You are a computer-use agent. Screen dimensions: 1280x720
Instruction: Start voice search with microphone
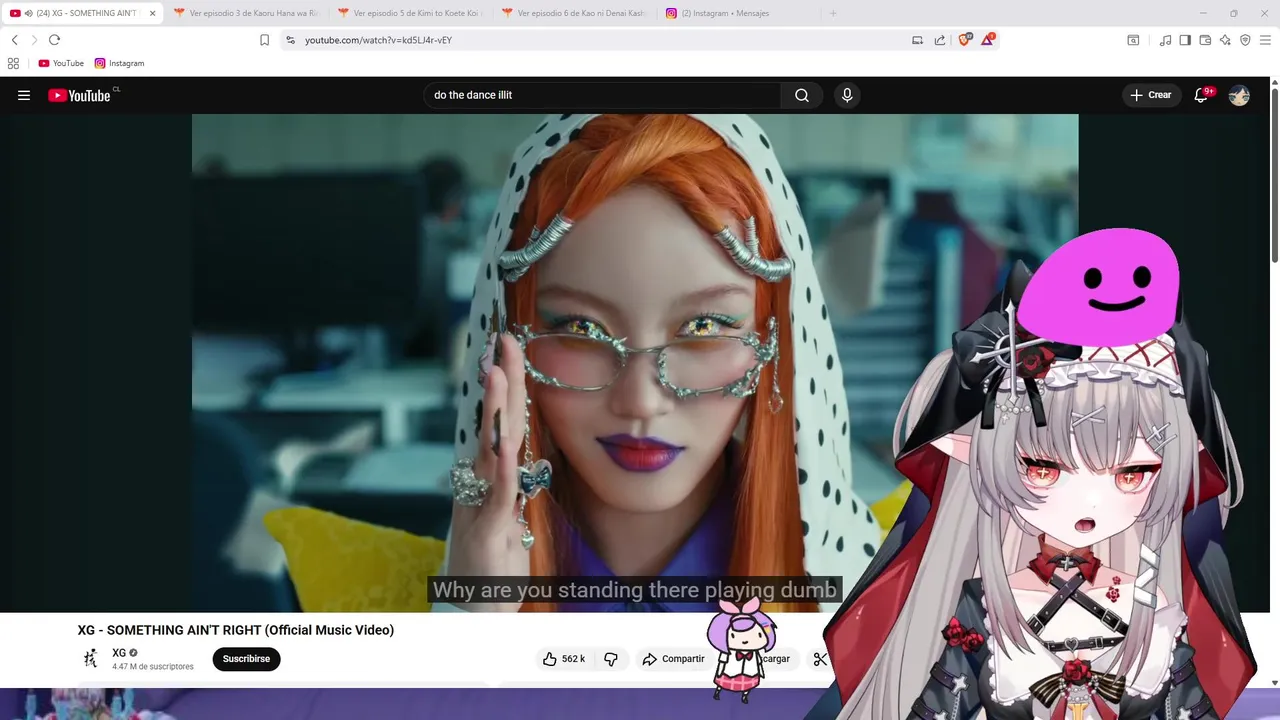pyautogui.click(x=847, y=95)
